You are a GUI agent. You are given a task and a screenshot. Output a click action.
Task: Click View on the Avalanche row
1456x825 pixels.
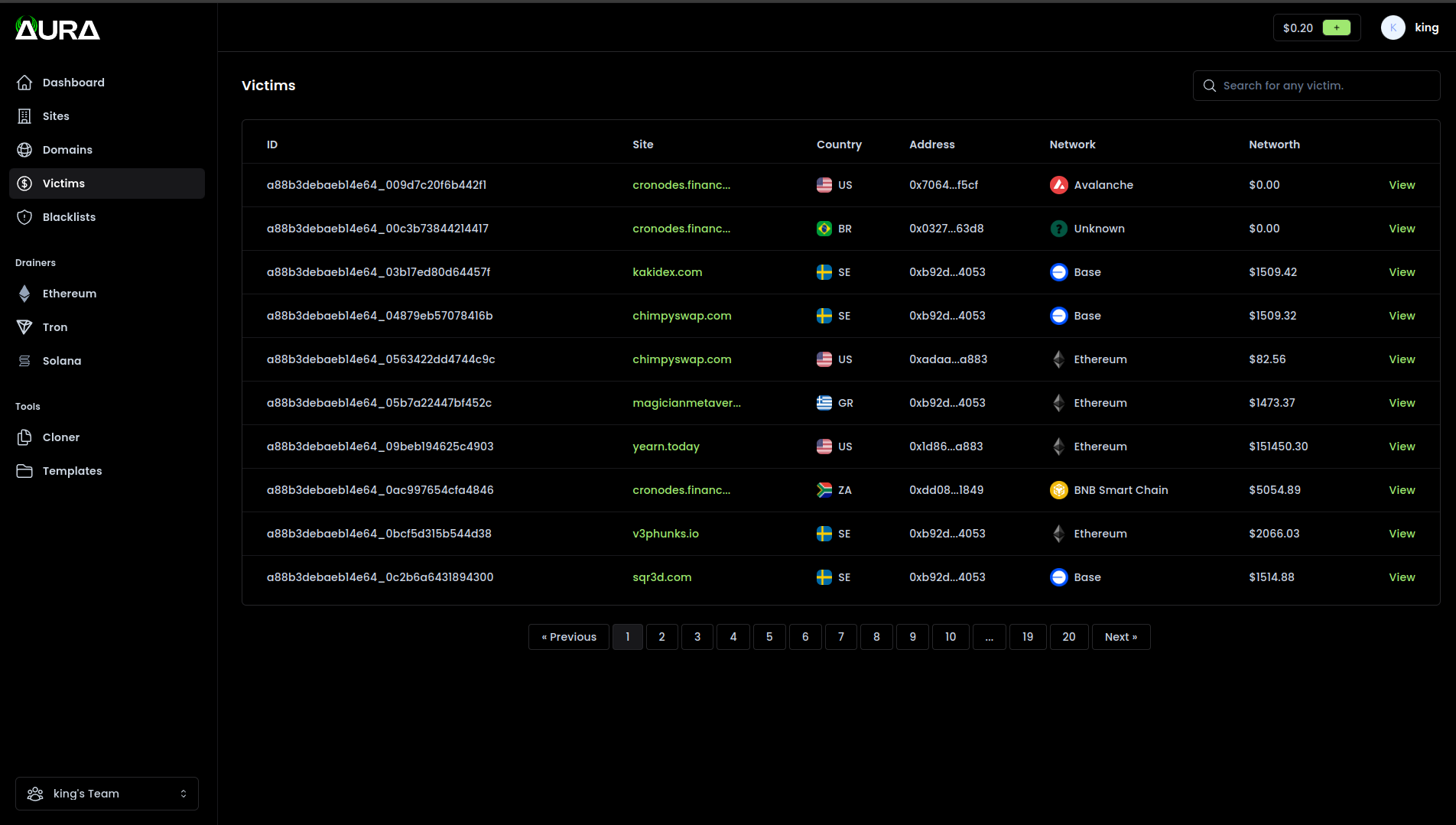[1402, 185]
